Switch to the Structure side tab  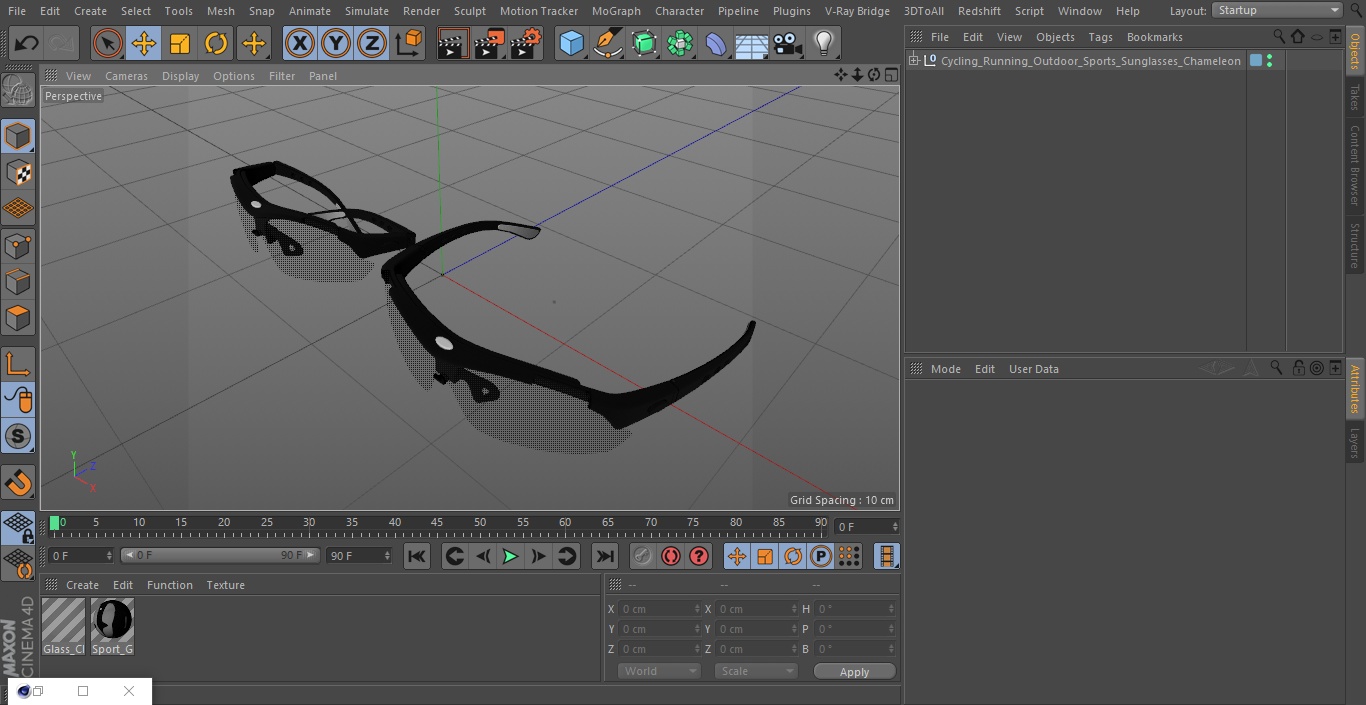pyautogui.click(x=1355, y=245)
